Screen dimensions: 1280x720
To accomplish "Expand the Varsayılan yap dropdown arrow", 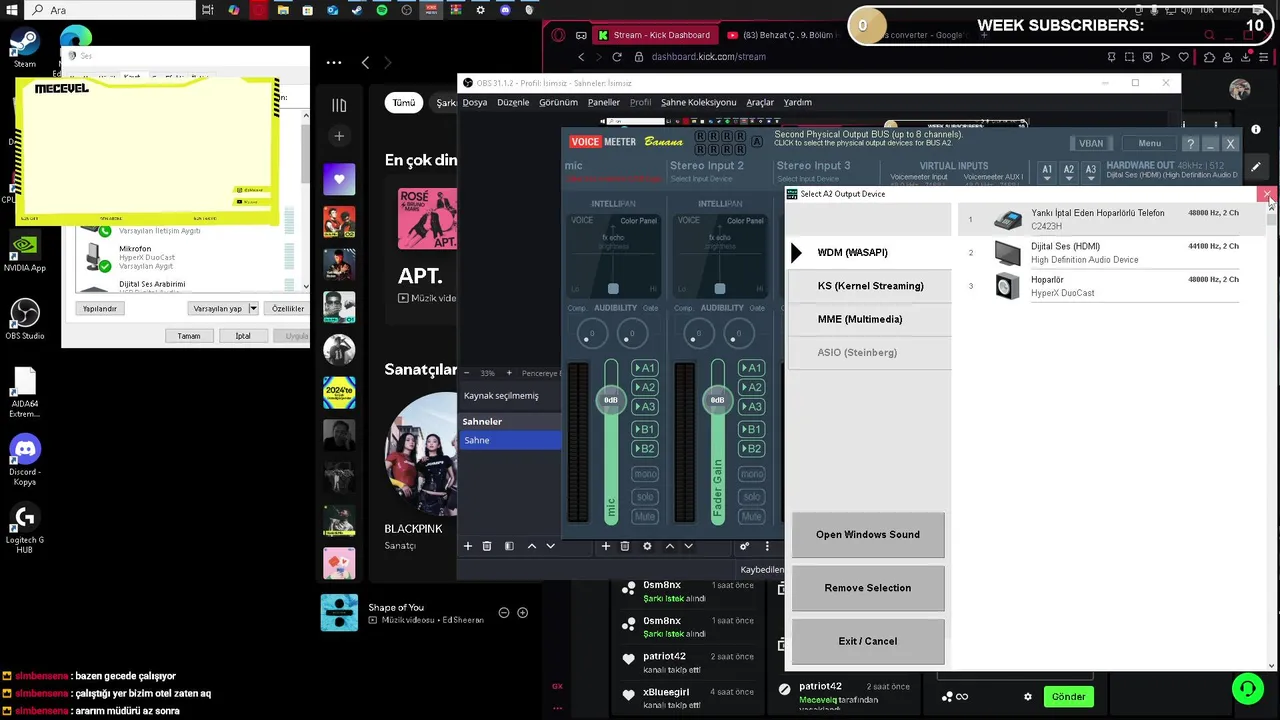I will click(253, 309).
